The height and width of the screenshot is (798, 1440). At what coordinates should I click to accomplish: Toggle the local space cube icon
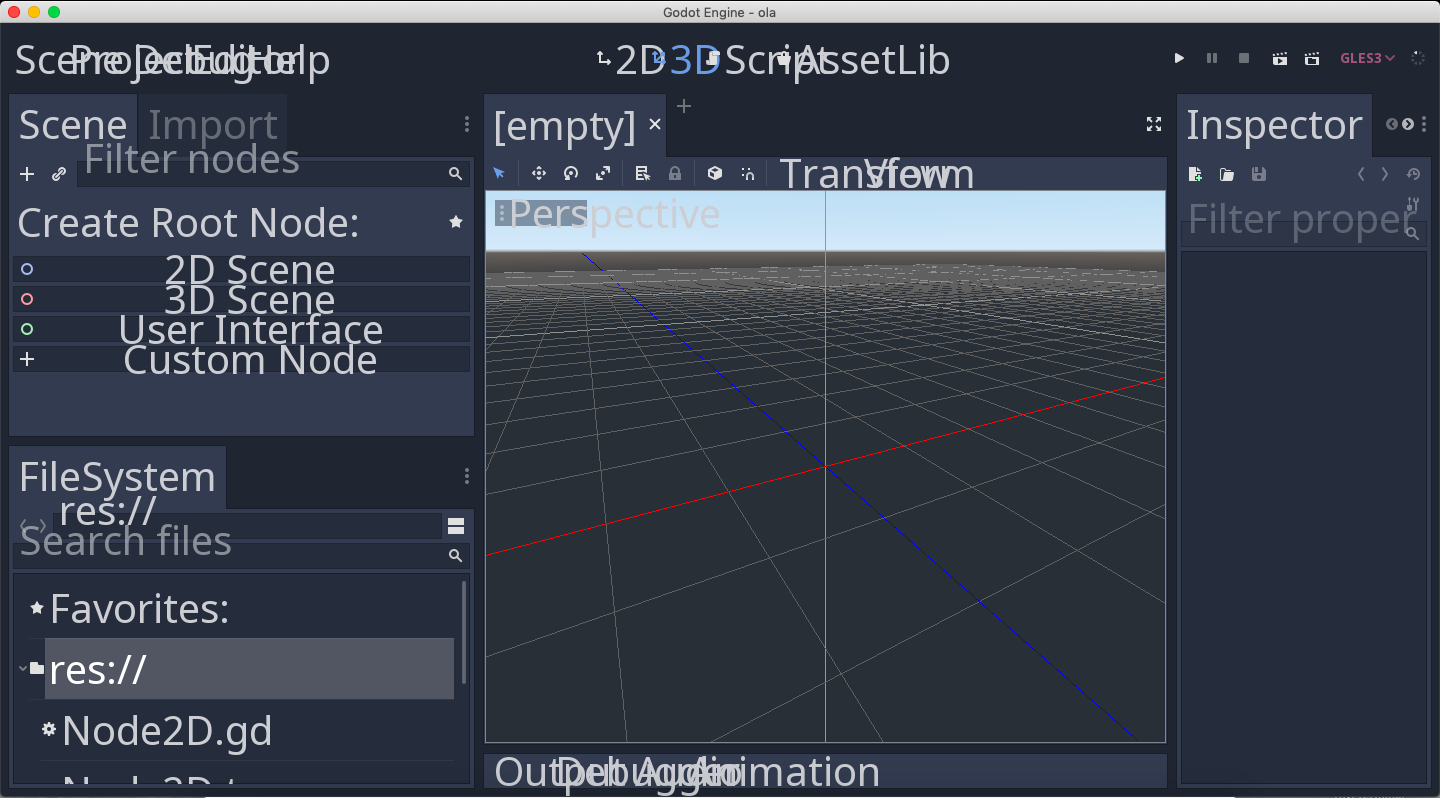[715, 174]
